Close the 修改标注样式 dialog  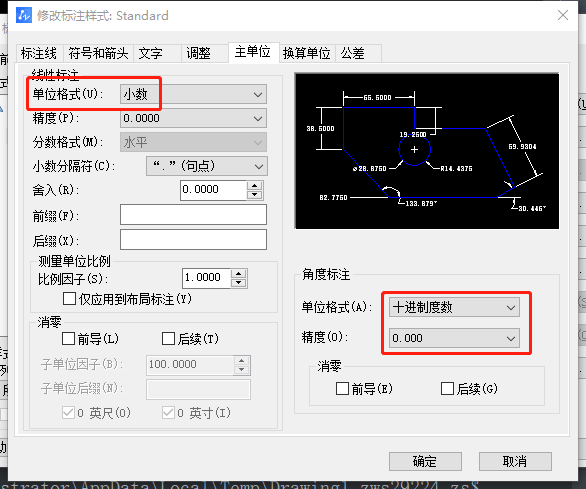563,15
